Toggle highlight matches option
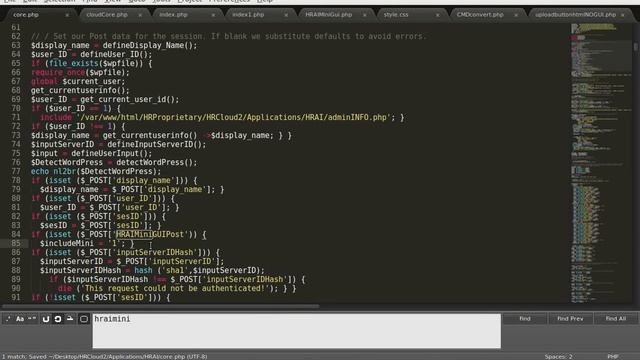Viewport: 640px width, 360px height. point(84,319)
